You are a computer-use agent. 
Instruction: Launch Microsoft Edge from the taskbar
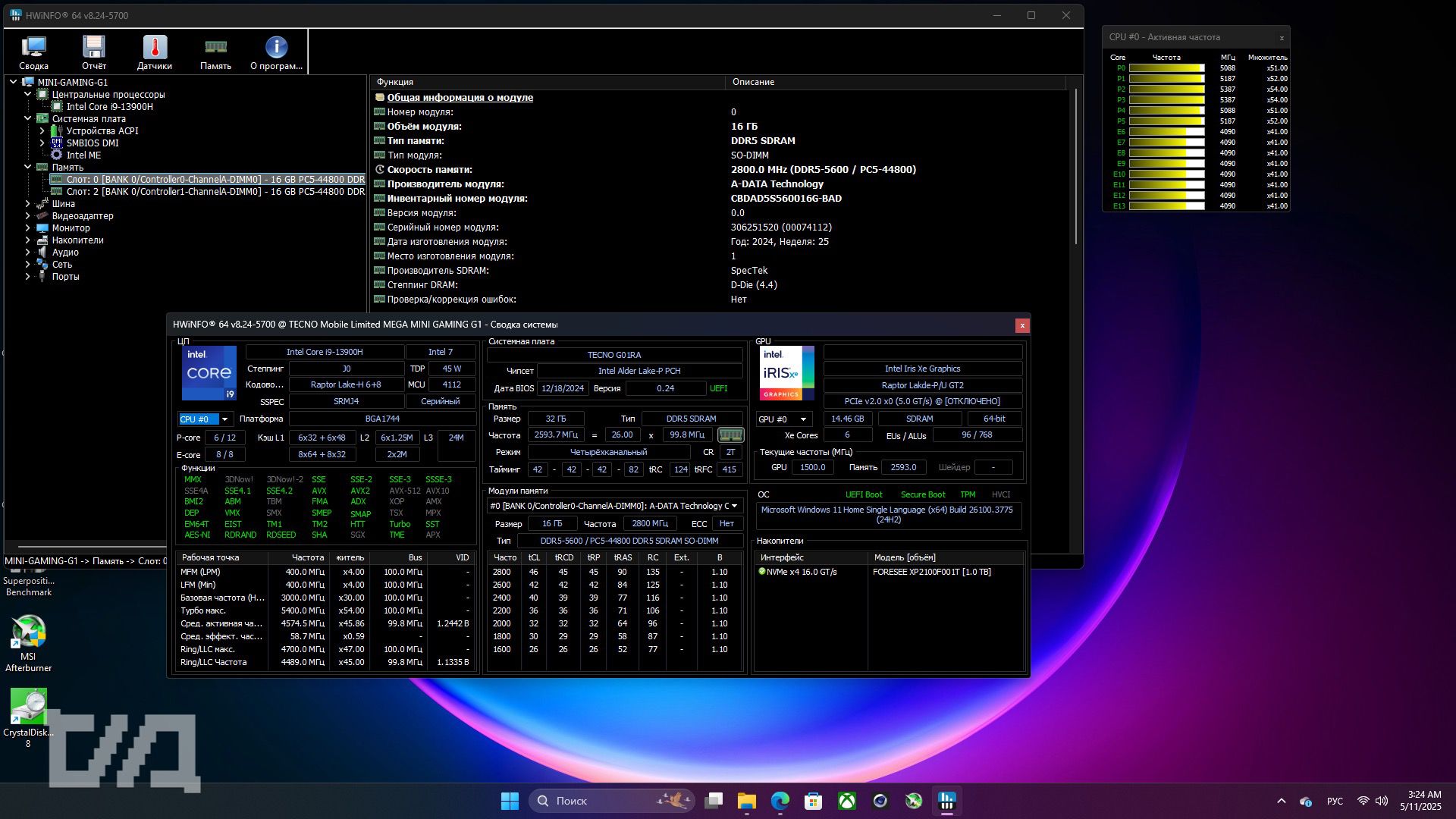coord(780,801)
